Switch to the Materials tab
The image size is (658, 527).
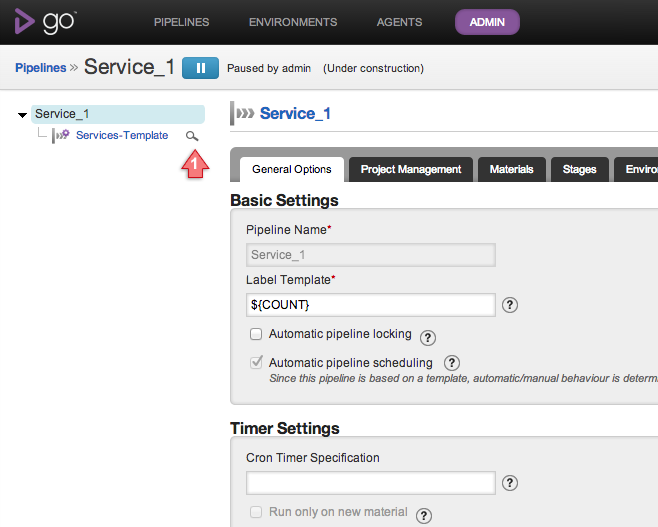pos(511,169)
